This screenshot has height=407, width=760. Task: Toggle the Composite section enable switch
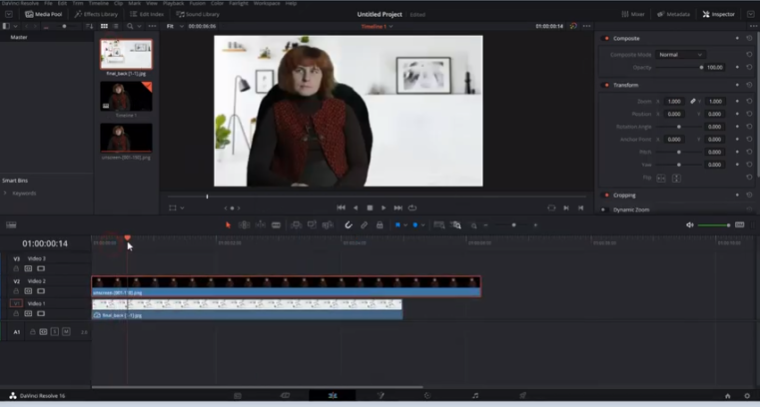(x=607, y=38)
